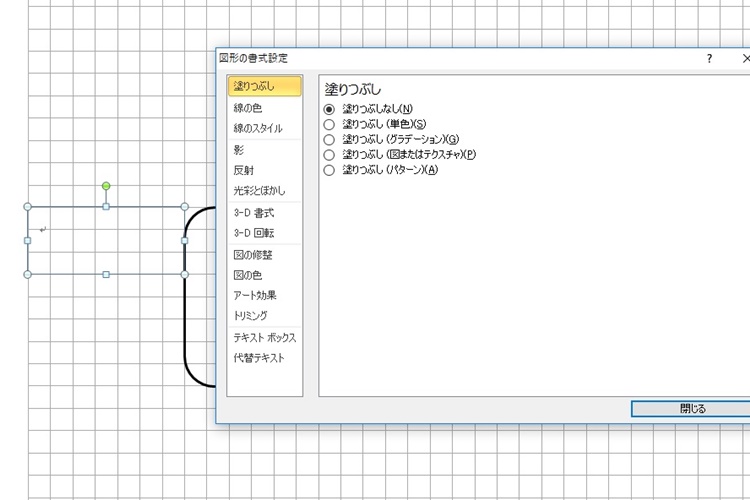Click the dialog help question mark
Viewport: 750px width, 500px height.
point(709,59)
